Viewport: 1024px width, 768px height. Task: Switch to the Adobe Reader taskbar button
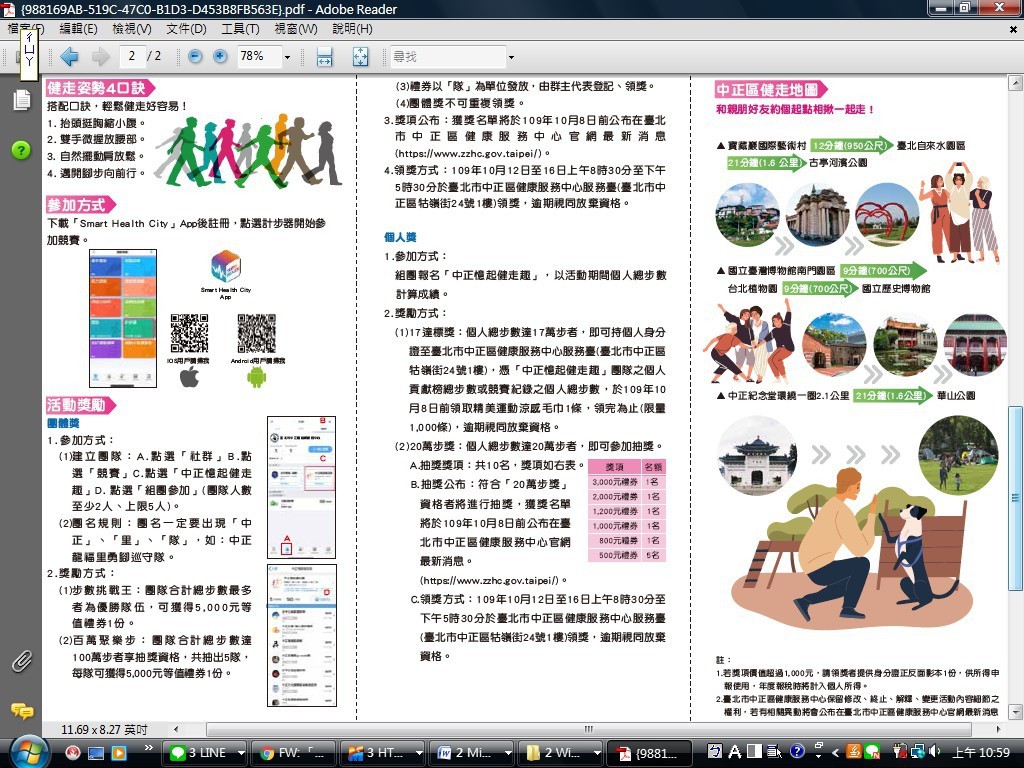point(648,753)
